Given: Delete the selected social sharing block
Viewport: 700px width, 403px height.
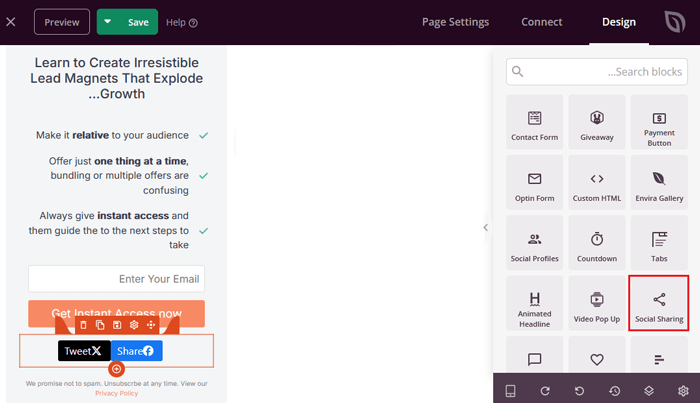Looking at the screenshot, I should coord(84,325).
